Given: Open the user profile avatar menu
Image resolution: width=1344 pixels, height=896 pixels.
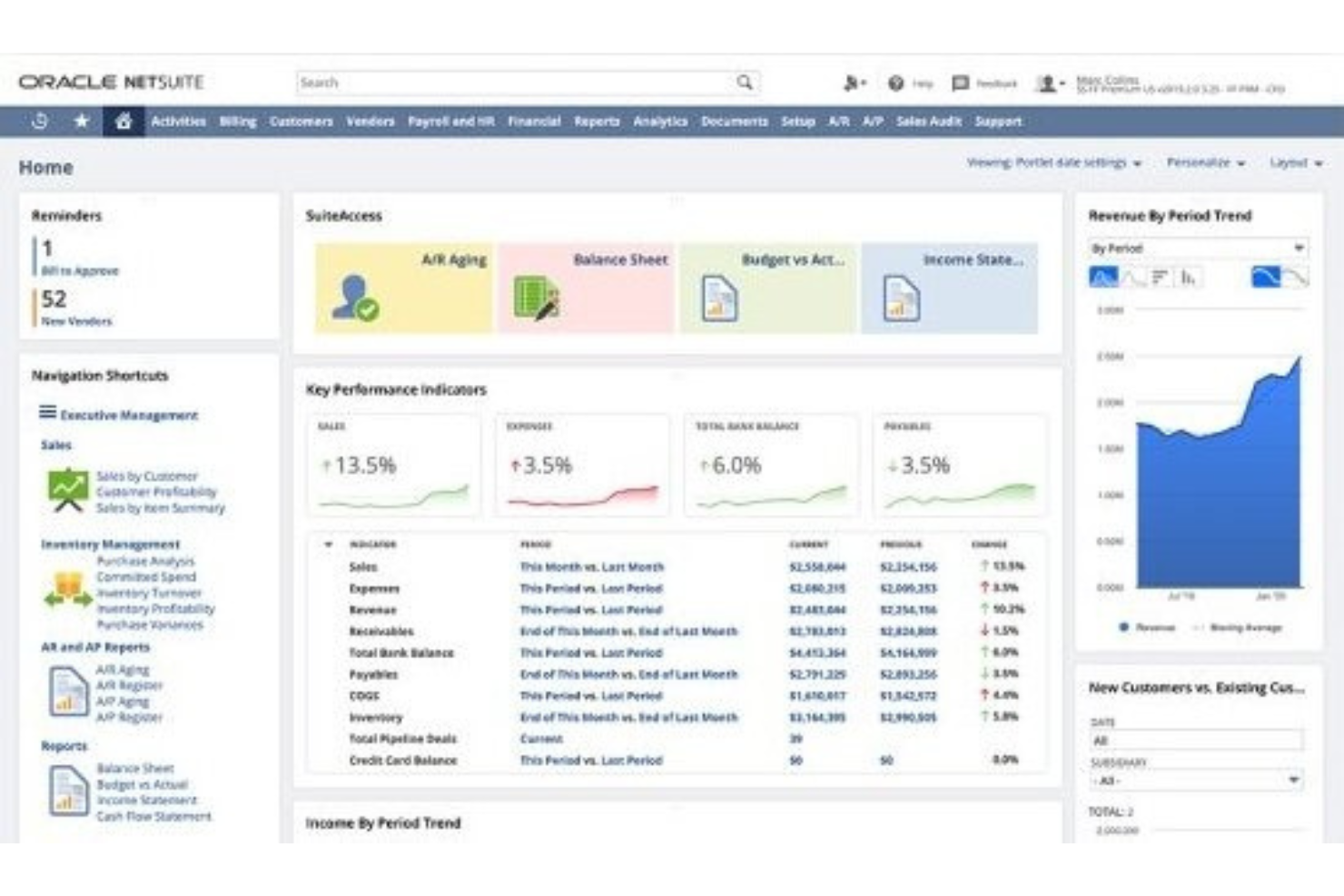Looking at the screenshot, I should tap(1050, 84).
